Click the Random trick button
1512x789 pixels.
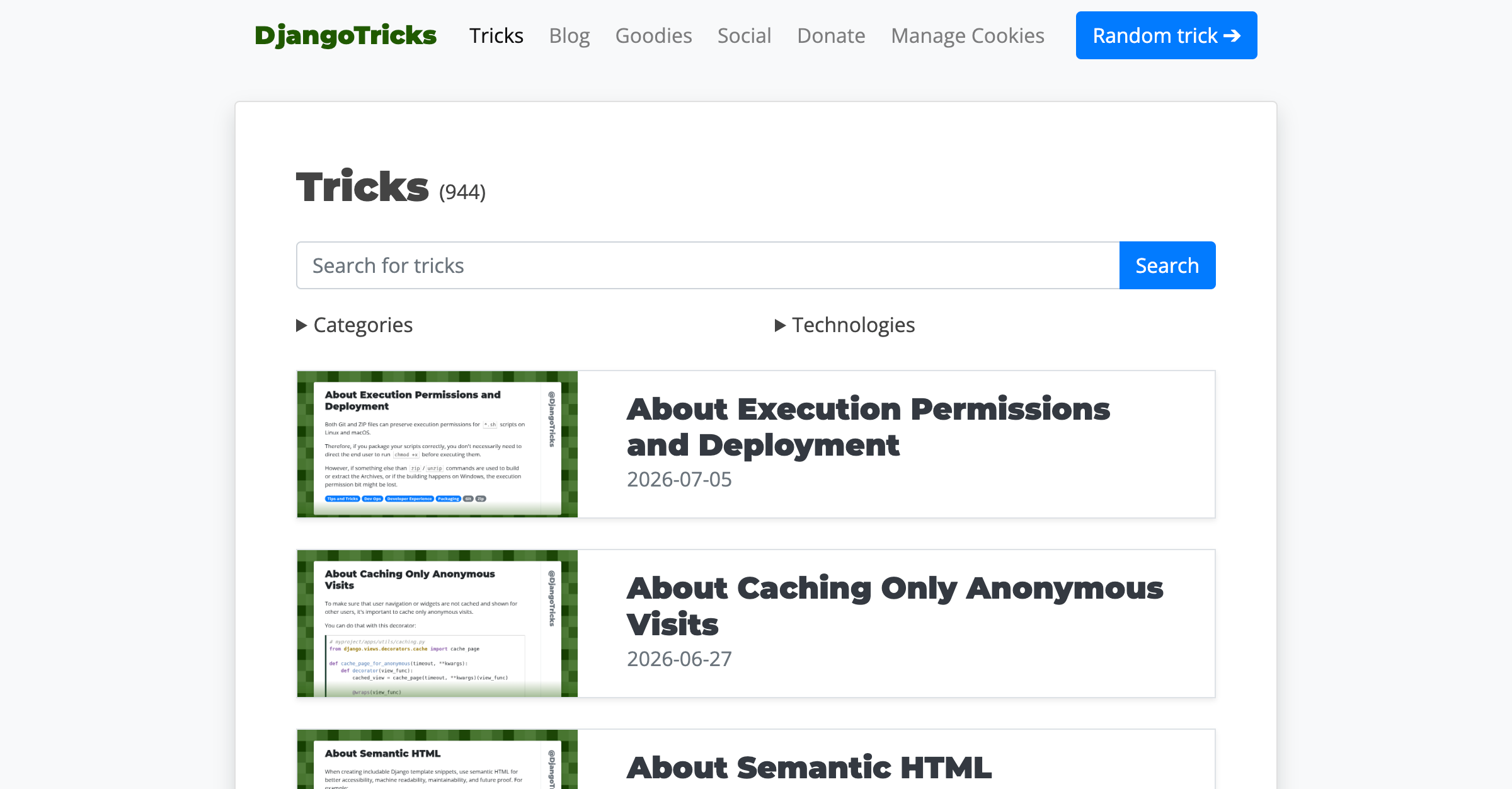click(x=1166, y=35)
